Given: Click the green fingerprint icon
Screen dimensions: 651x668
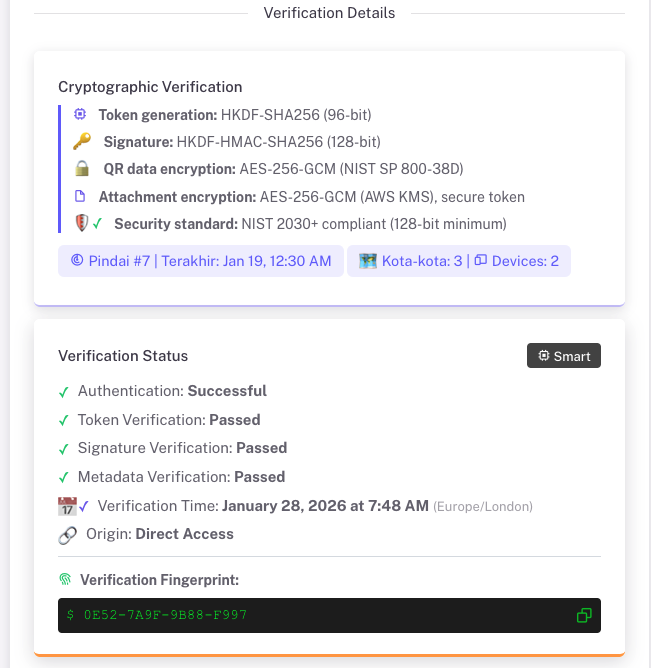Looking at the screenshot, I should tap(65, 579).
